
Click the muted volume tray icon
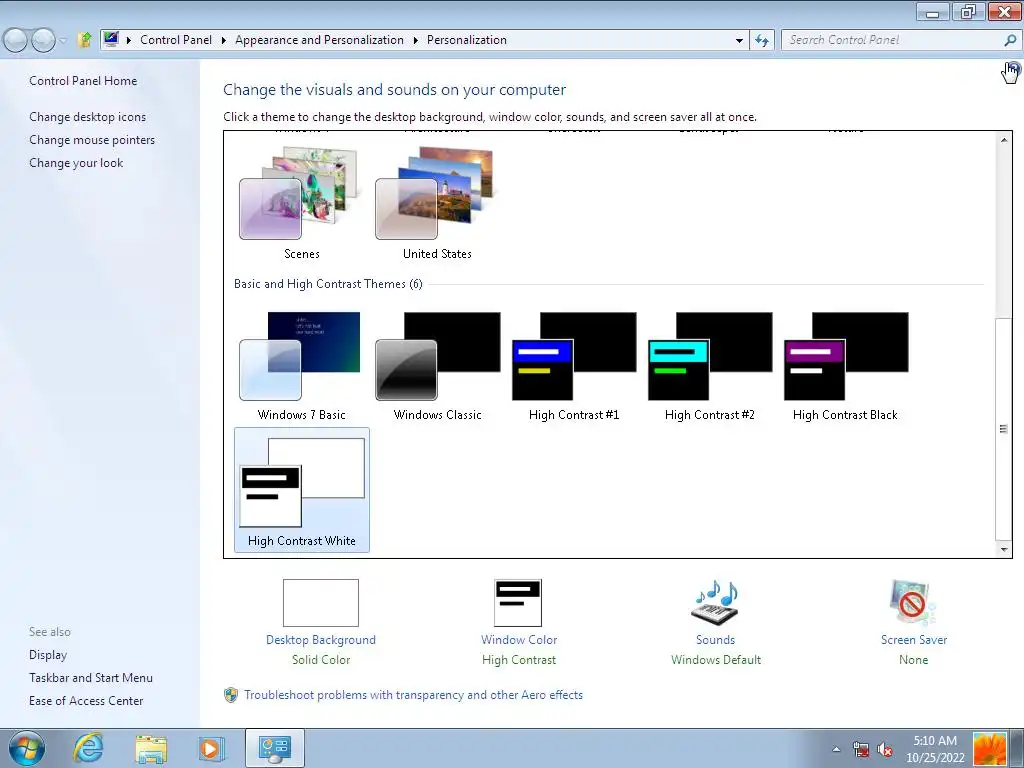pyautogui.click(x=885, y=749)
